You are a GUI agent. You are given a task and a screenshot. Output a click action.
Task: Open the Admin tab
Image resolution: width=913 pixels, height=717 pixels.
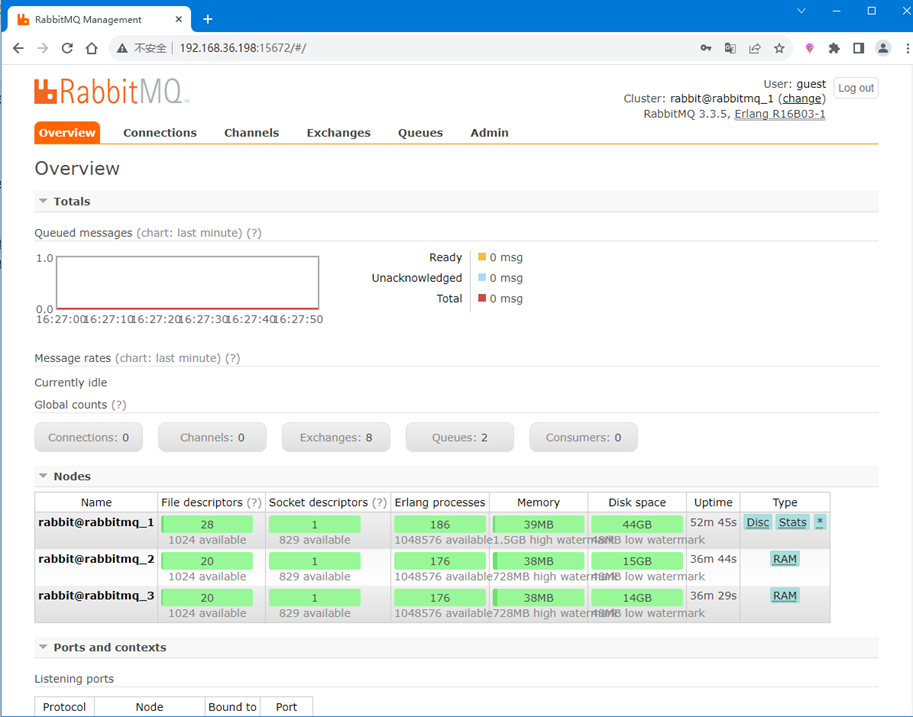click(x=489, y=133)
